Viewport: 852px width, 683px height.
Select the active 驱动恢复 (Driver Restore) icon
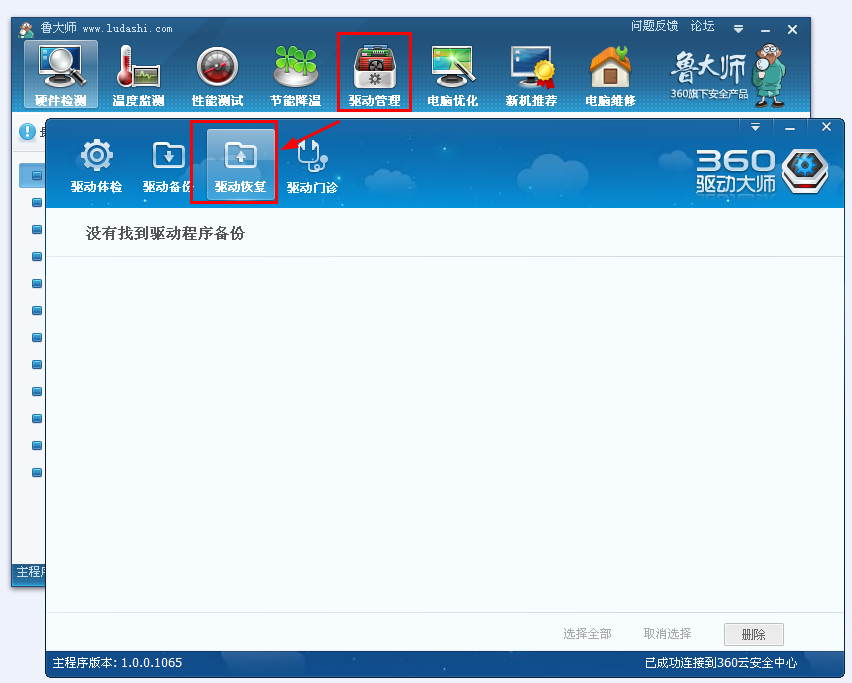point(234,160)
